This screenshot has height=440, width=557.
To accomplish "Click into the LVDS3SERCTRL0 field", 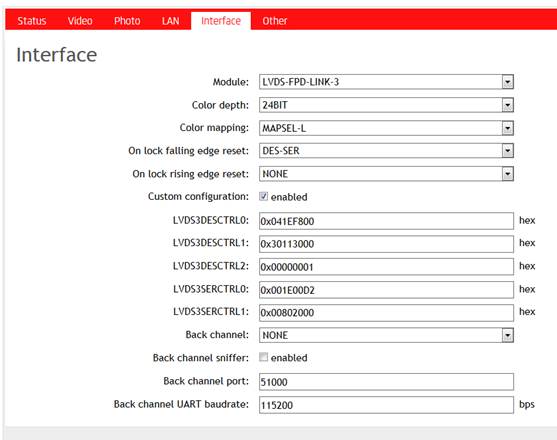I will pyautogui.click(x=386, y=290).
